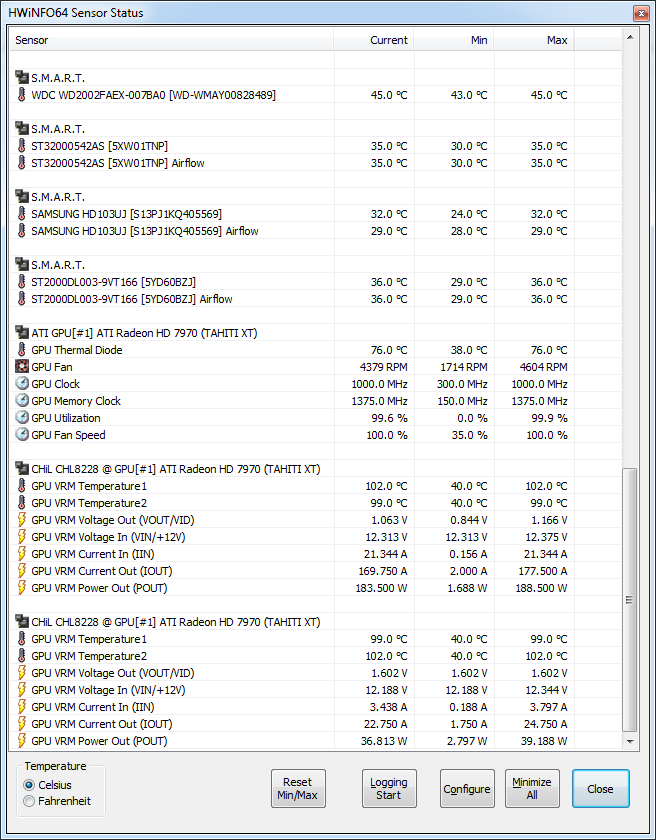Click the thermometer icon beside SAMSUNG HD103UJ Airflow
The width and height of the screenshot is (656, 840).
(21, 231)
